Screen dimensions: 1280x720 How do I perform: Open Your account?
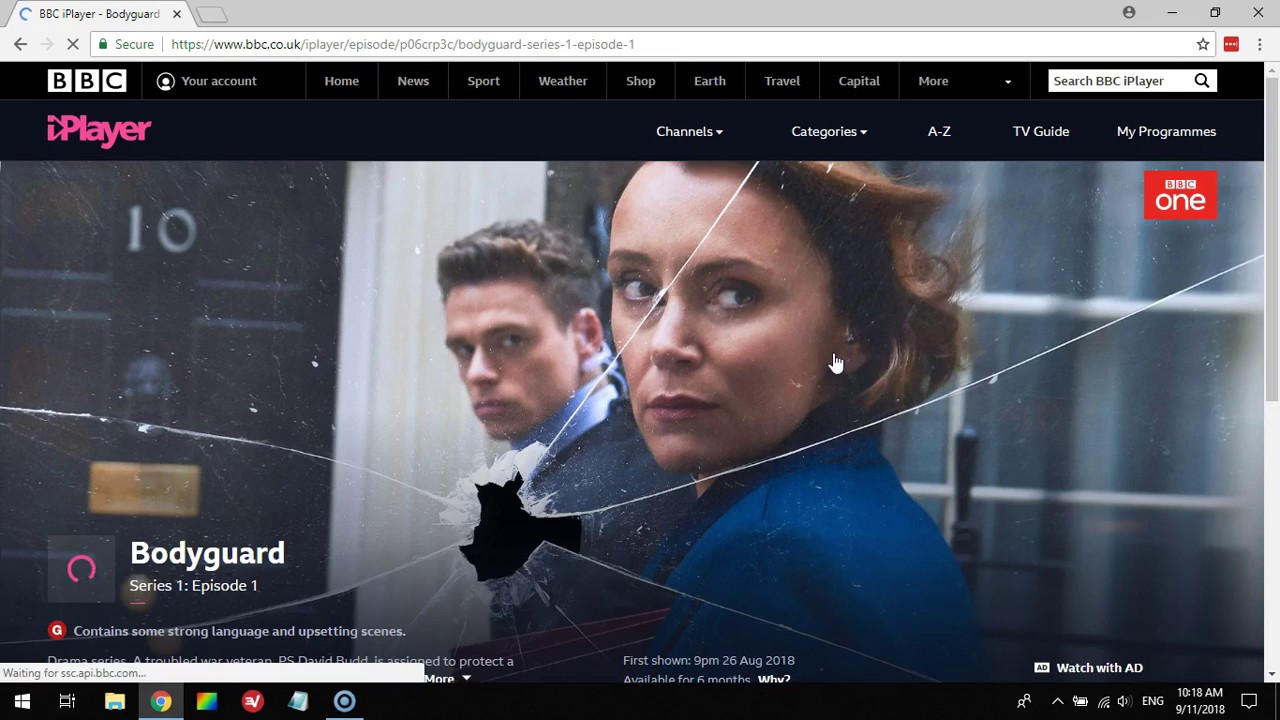click(207, 81)
